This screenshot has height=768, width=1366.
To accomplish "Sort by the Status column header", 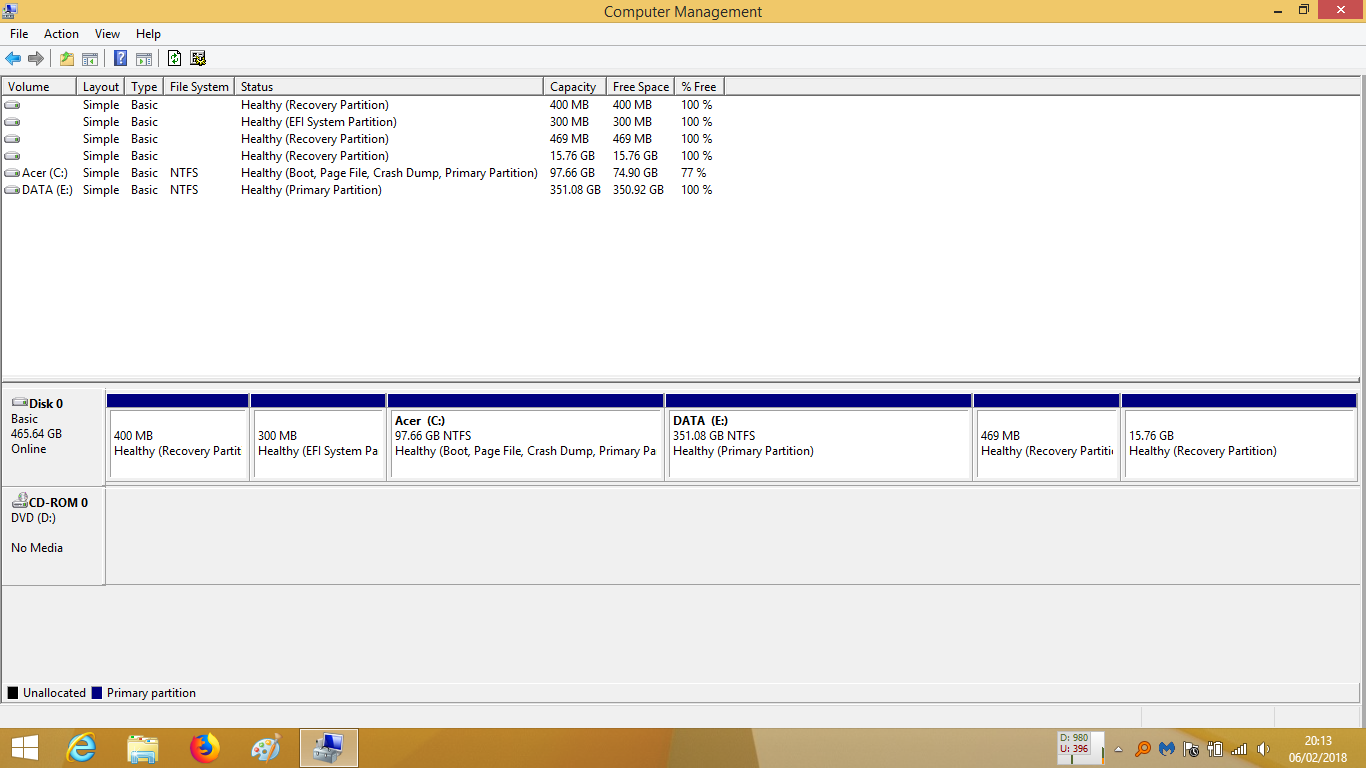I will click(x=389, y=87).
